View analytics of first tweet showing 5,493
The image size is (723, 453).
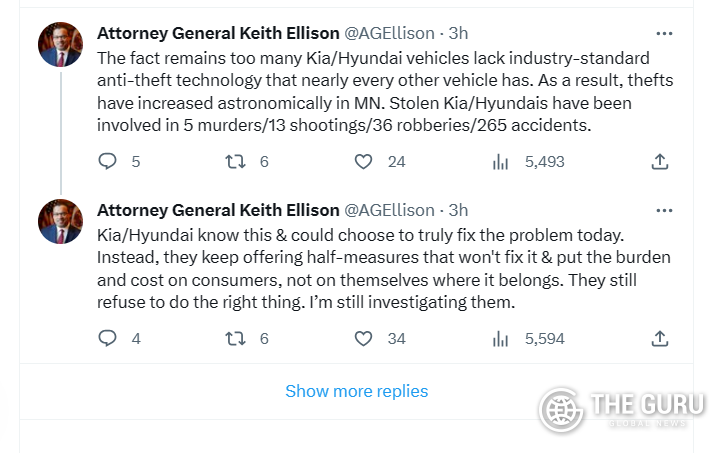[501, 161]
